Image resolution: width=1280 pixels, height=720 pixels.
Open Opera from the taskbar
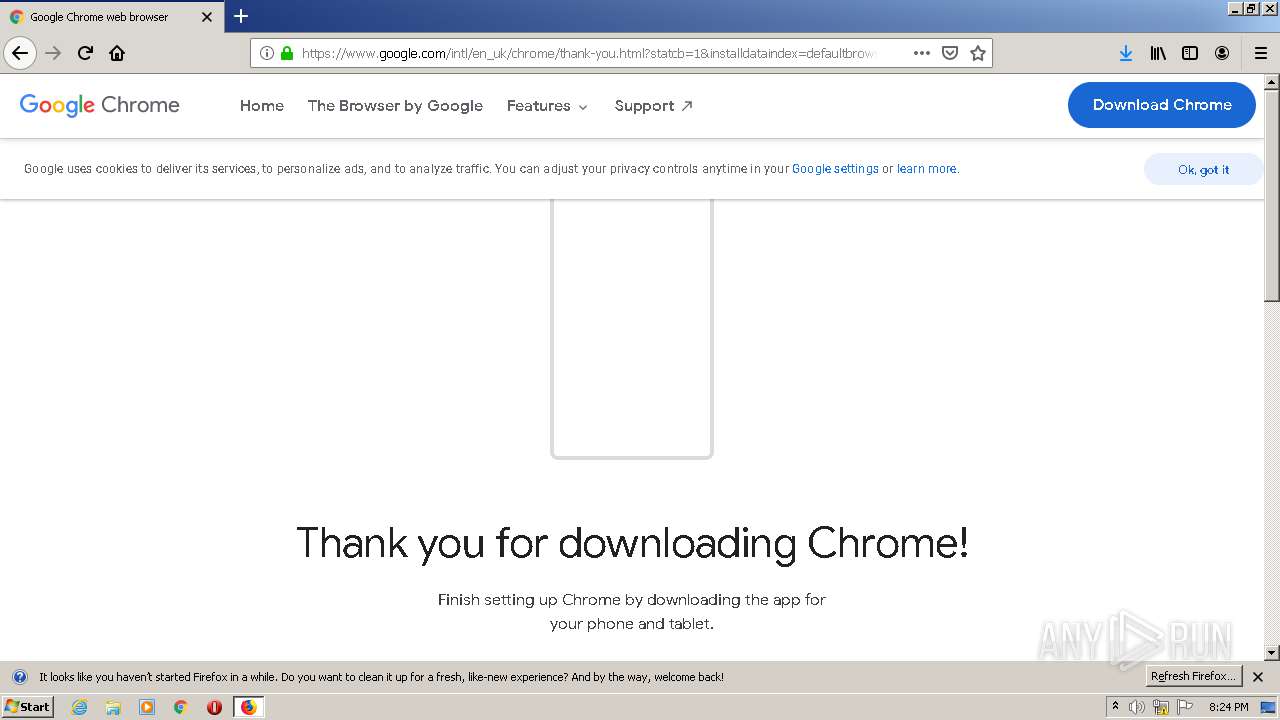tap(214, 707)
